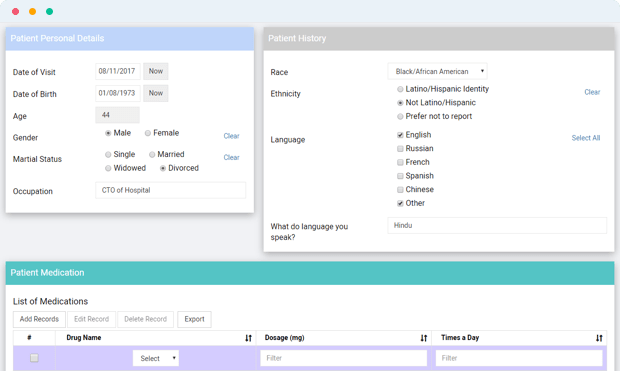Image resolution: width=620 pixels, height=371 pixels.
Task: Click the red window close dot
Action: pos(15,11)
